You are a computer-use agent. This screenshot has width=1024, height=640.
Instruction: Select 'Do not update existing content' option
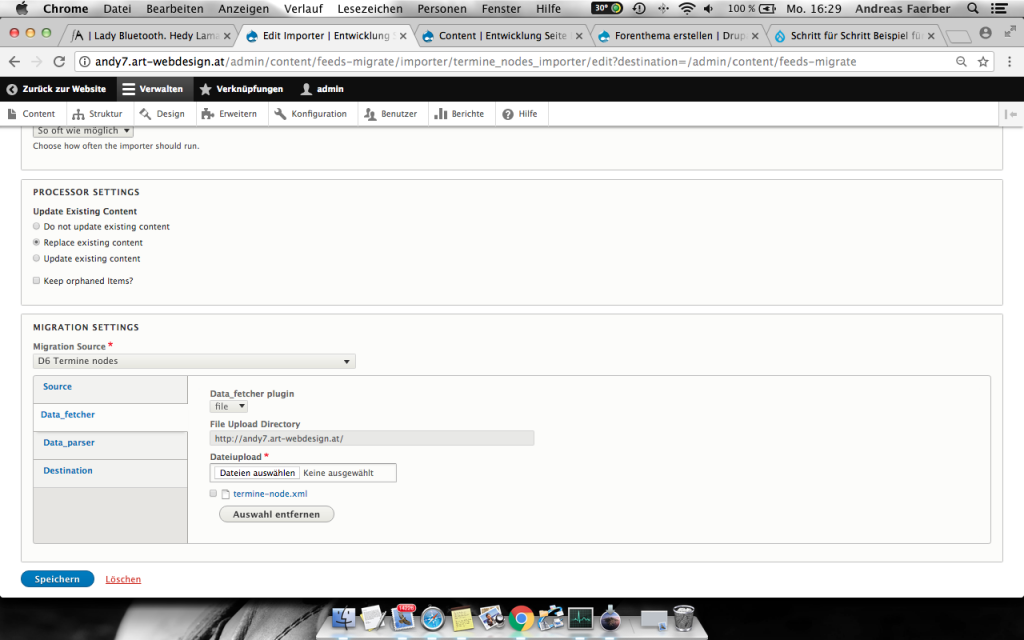pos(37,227)
